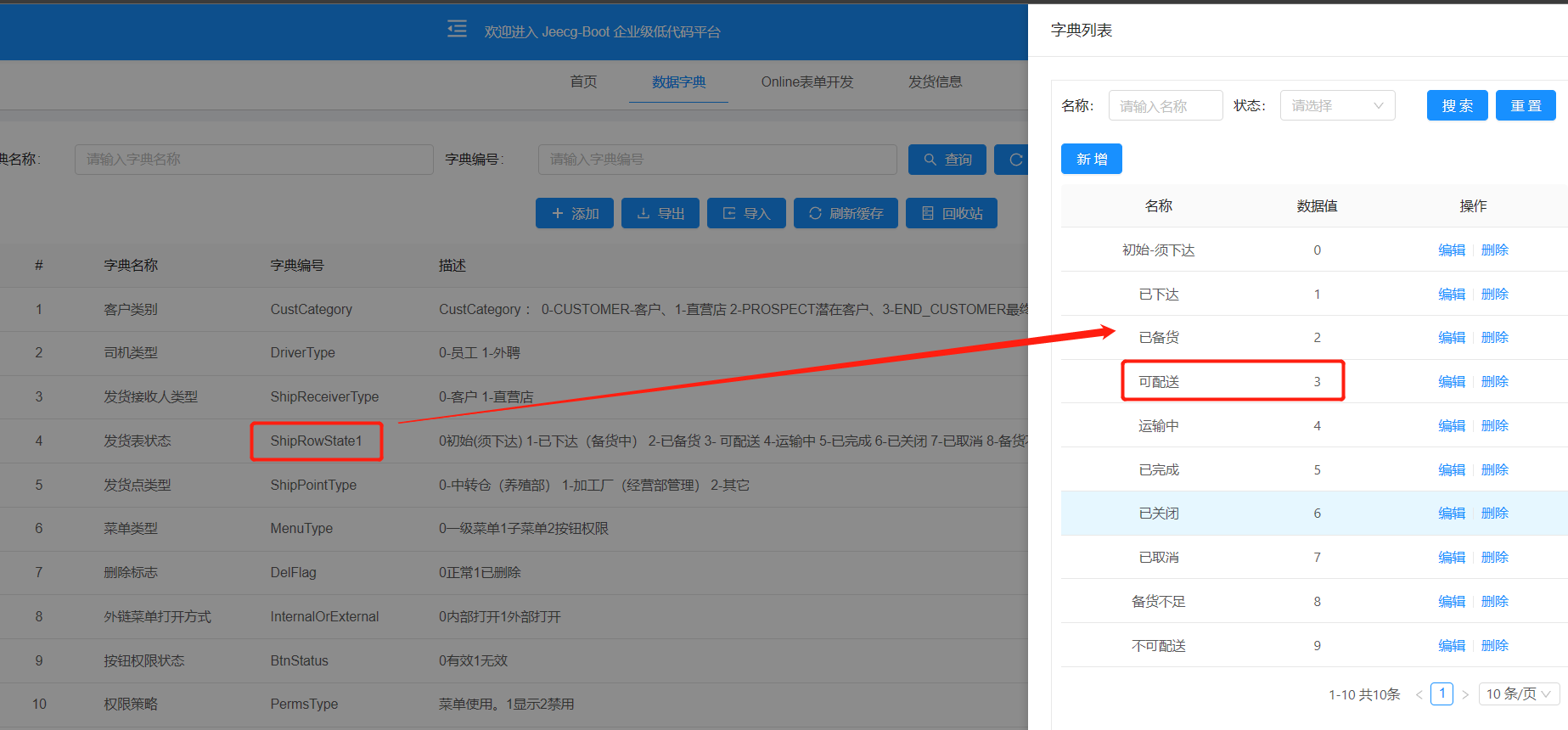Go to next page arrow in pagination
Screen dimensions: 1568x730
pos(1464,694)
